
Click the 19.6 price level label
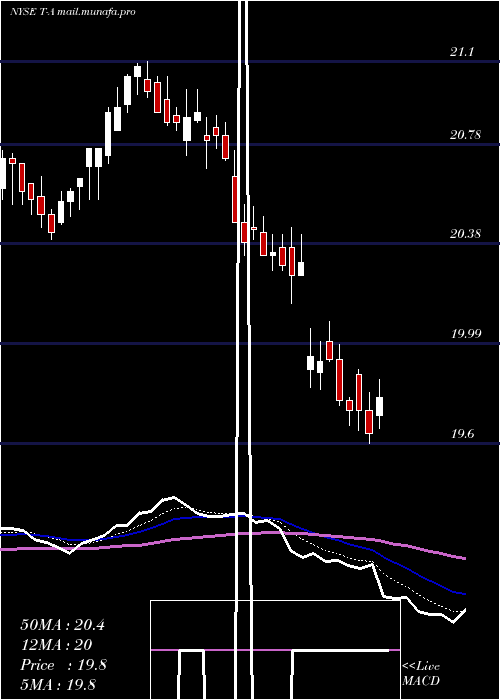tap(462, 433)
